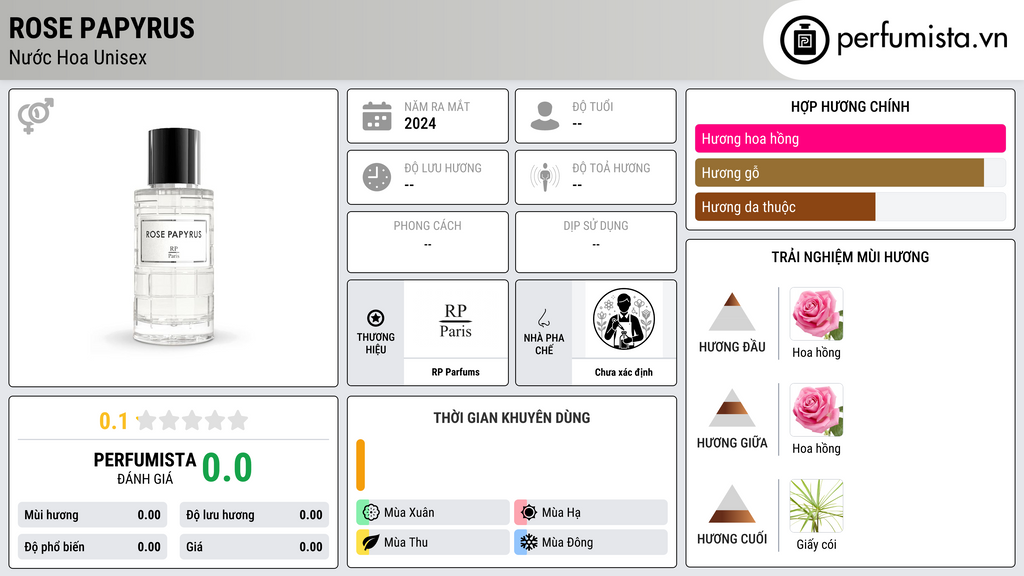Click the Mùa Đông snowflake icon
The width and height of the screenshot is (1024, 576).
click(x=528, y=542)
